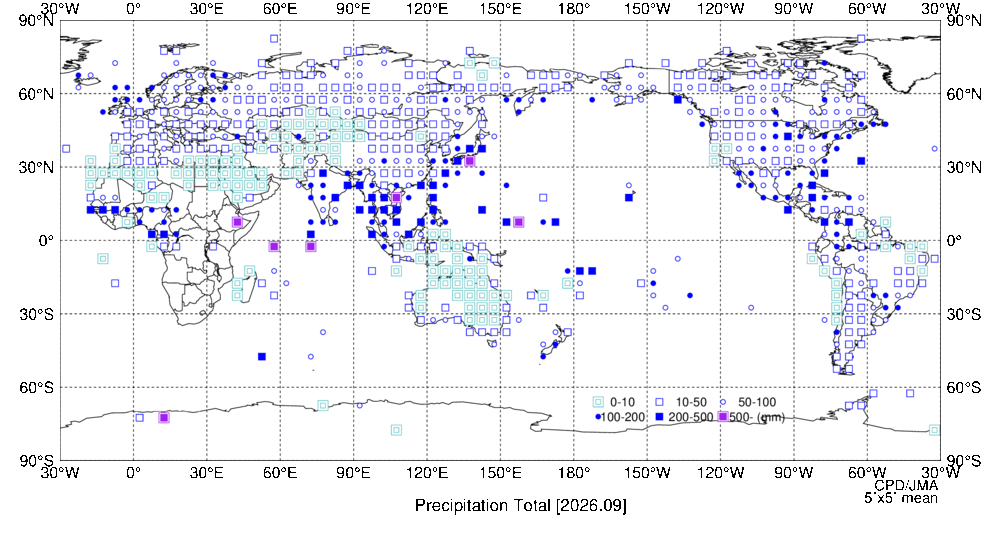Click the '60°S' label on right axis
Screen dimensions: 1000x540
pyautogui.click(x=964, y=388)
